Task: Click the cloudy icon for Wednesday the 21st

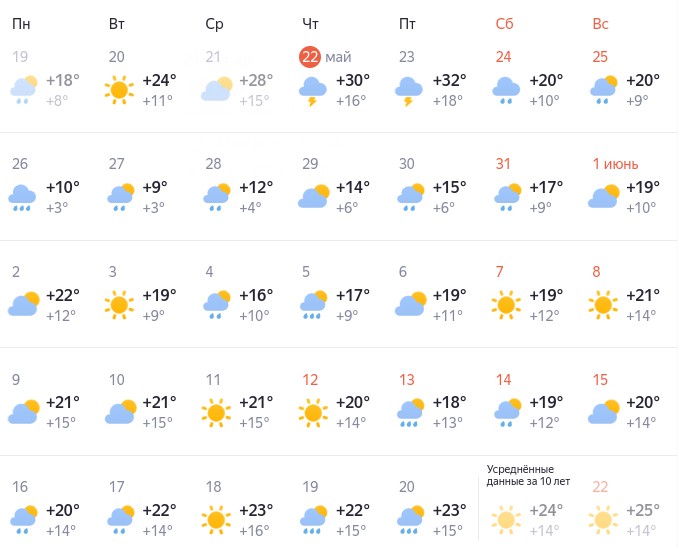Action: pos(217,91)
